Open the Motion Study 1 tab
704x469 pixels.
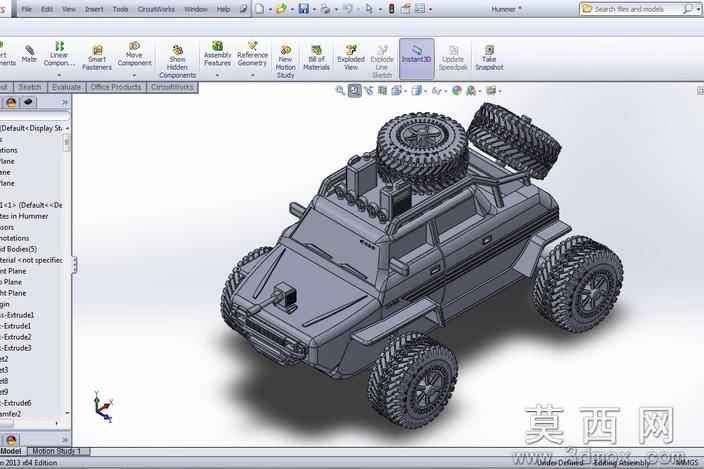[x=57, y=451]
